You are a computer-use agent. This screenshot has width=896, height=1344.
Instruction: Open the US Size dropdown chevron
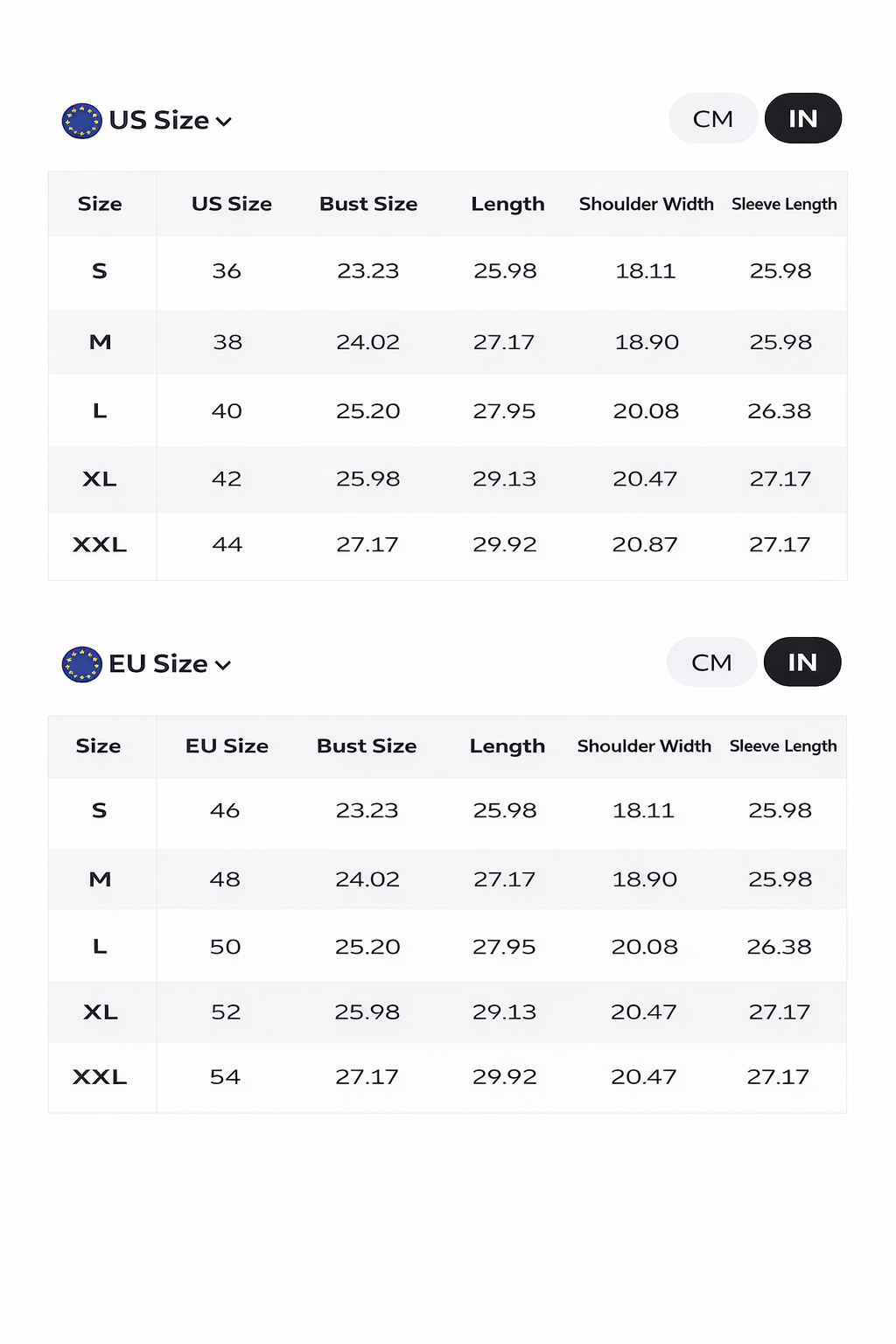click(224, 122)
